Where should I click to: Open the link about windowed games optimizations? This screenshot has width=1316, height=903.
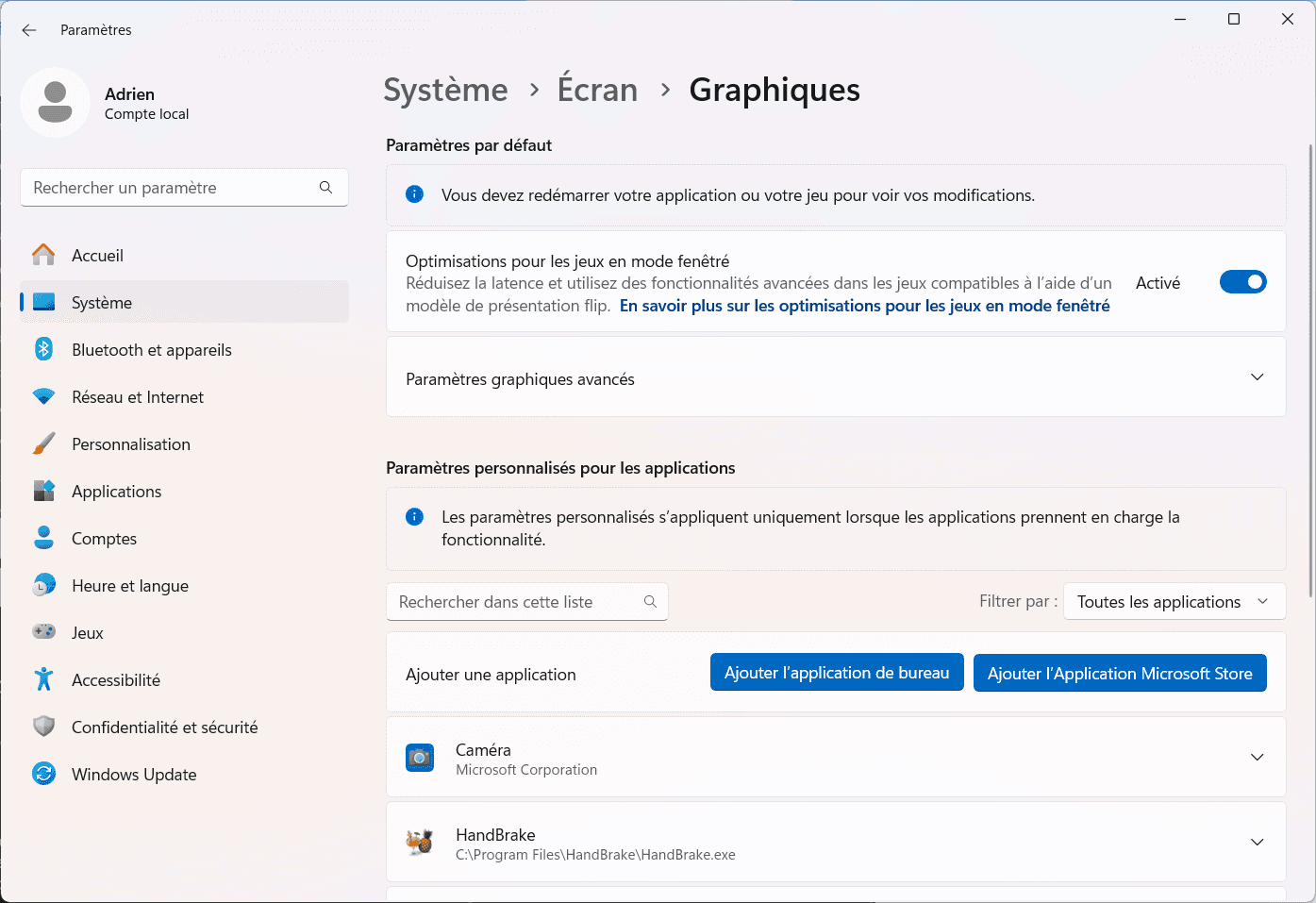click(864, 306)
